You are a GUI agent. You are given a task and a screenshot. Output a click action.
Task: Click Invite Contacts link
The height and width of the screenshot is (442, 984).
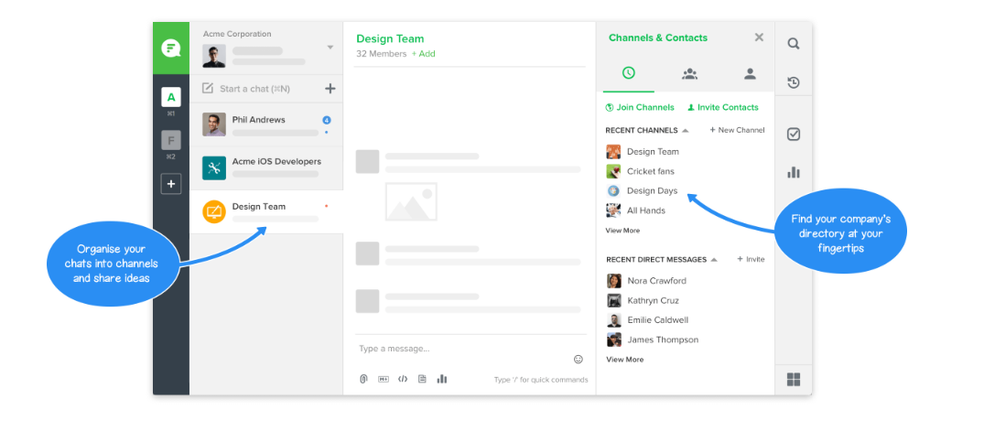(723, 107)
